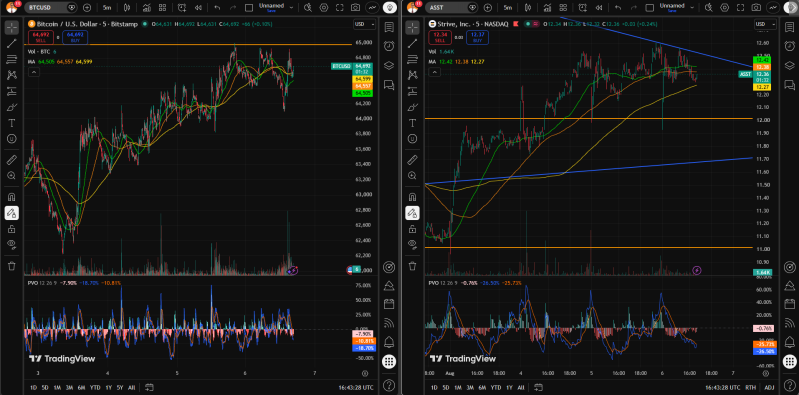
Task: Toggle RTH session in ASST bottom bar
Action: (751, 387)
